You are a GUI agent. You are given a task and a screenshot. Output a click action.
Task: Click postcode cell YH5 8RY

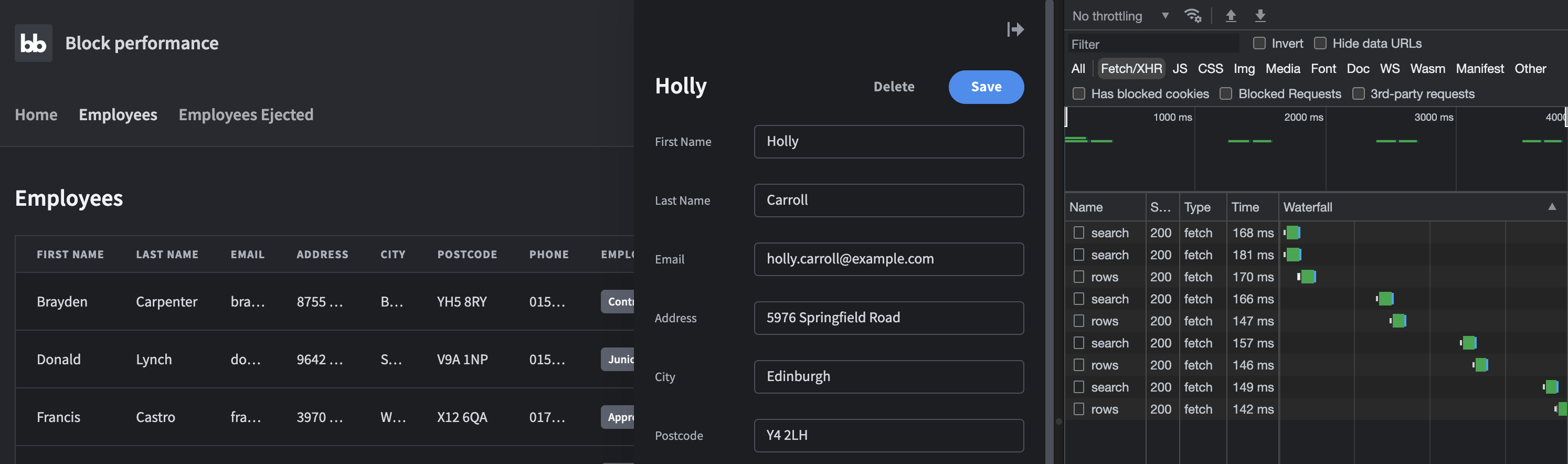(461, 301)
